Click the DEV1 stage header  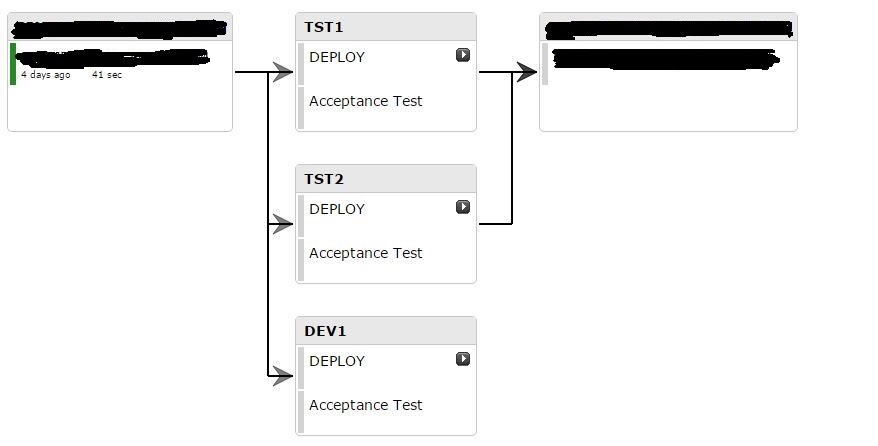coord(325,331)
